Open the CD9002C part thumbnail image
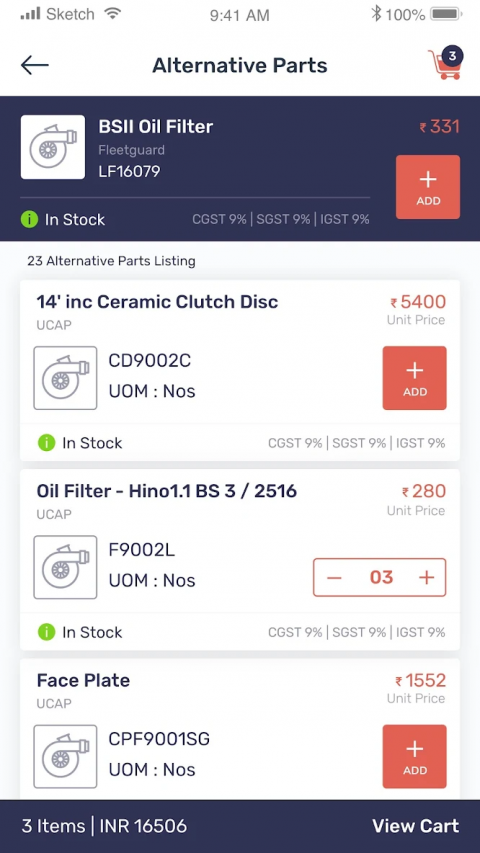Viewport: 480px width, 853px height. click(65, 378)
